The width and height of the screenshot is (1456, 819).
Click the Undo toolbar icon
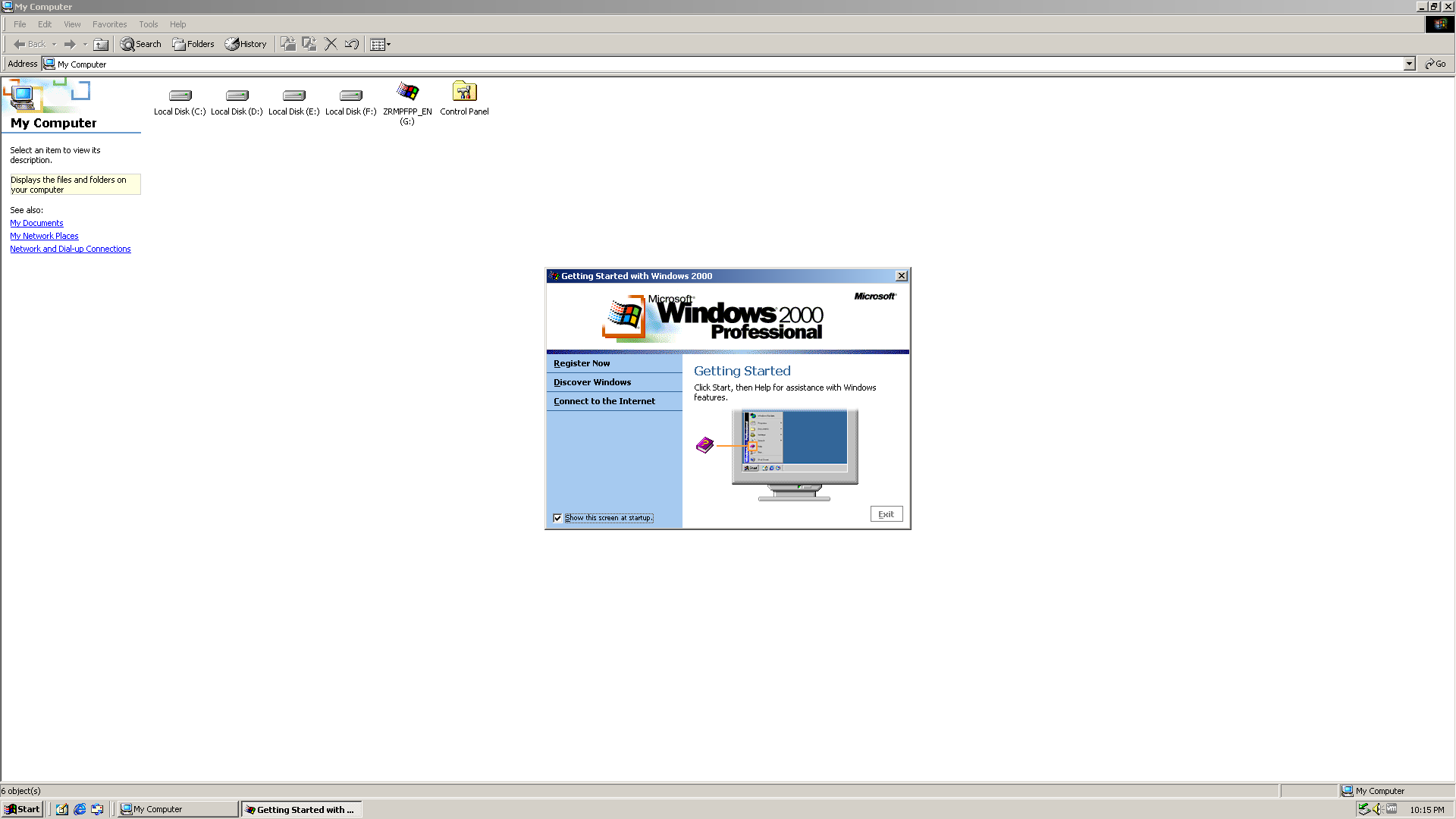pos(352,44)
